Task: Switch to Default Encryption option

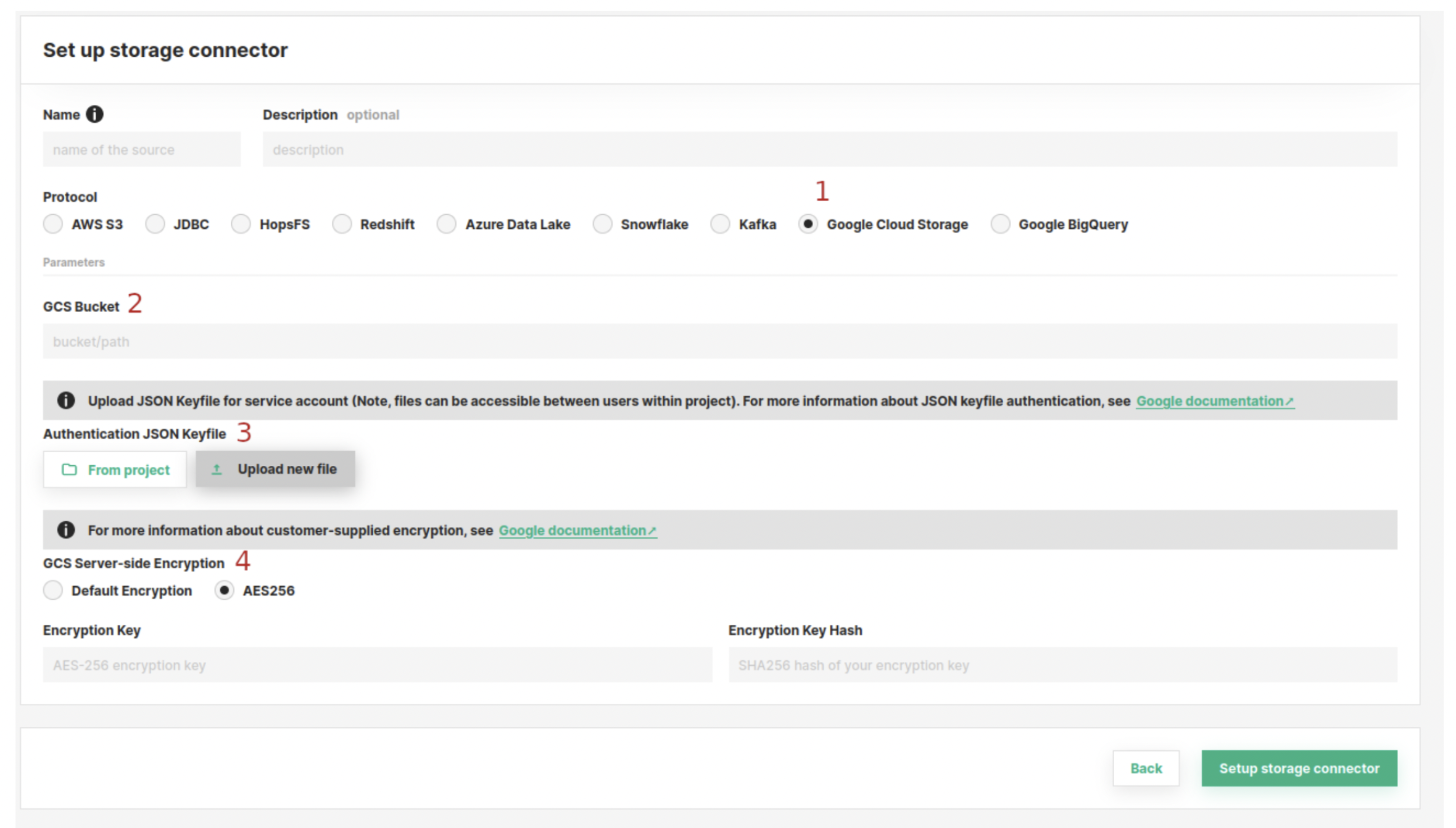Action: click(53, 590)
